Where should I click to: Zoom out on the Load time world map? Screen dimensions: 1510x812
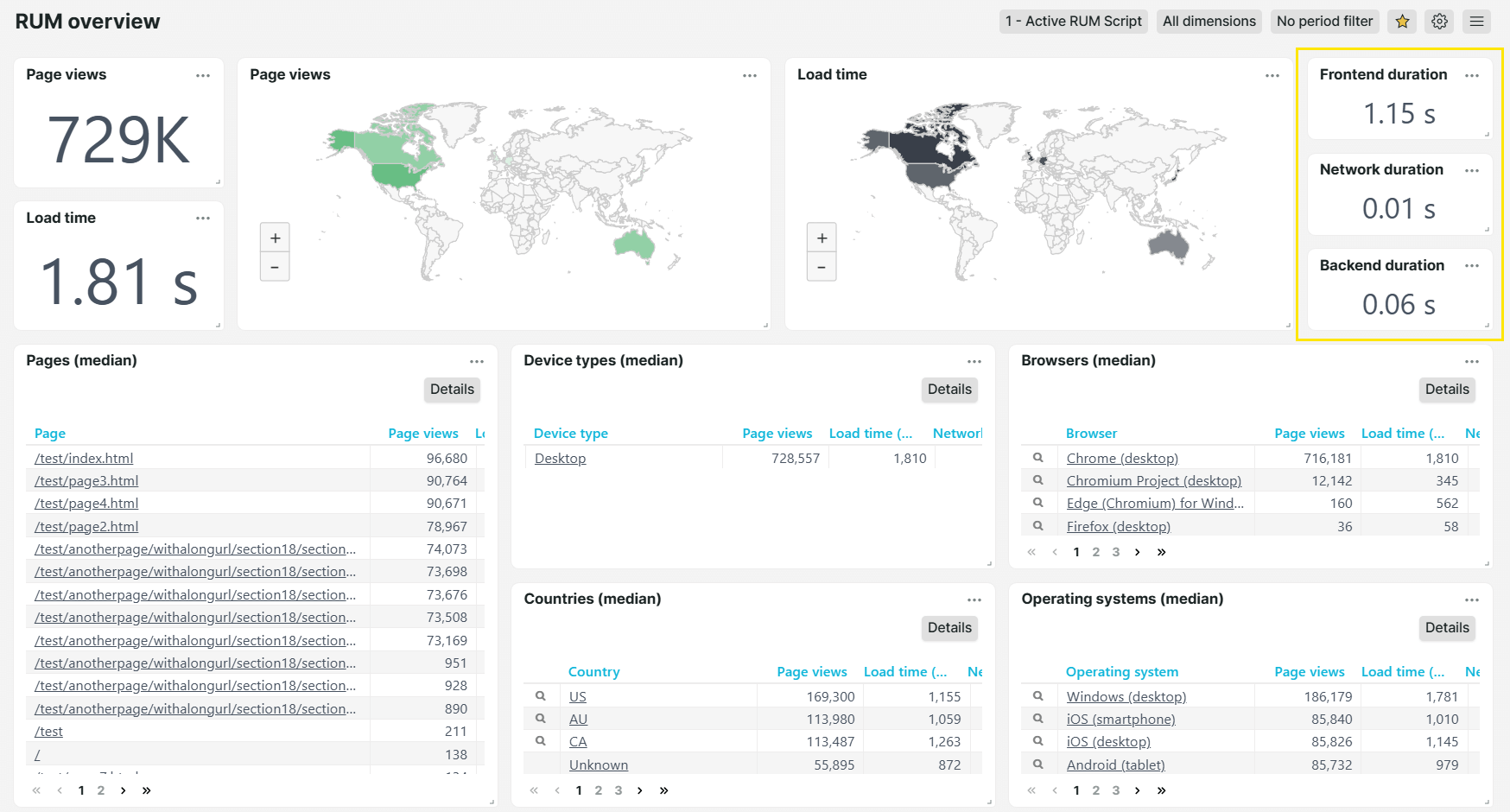pyautogui.click(x=822, y=266)
